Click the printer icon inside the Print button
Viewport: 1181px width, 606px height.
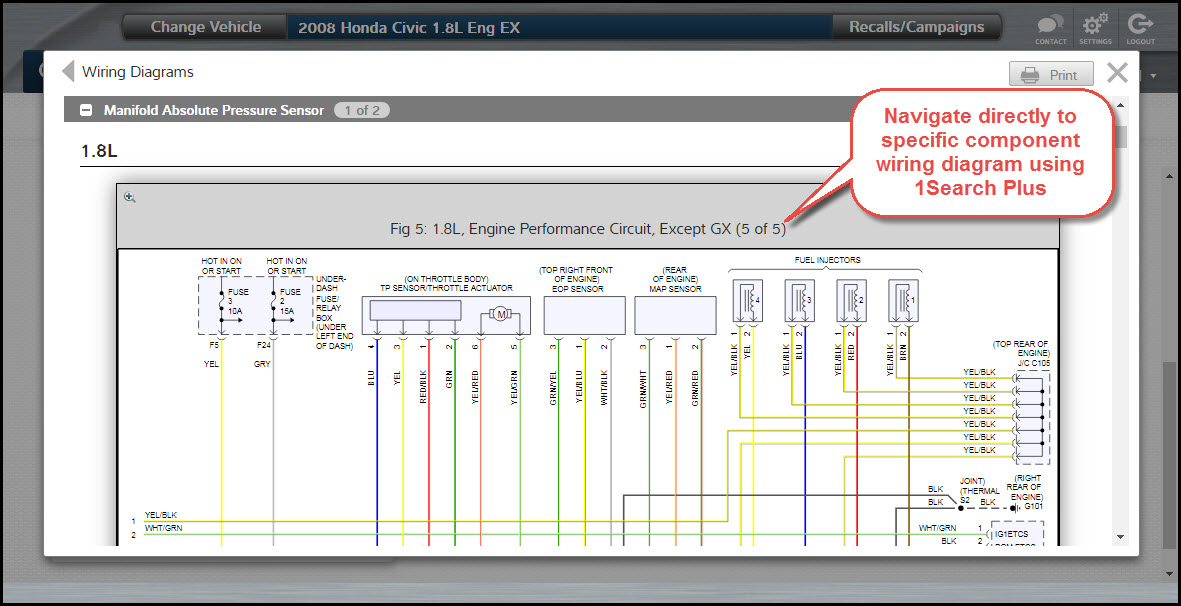(x=1028, y=73)
